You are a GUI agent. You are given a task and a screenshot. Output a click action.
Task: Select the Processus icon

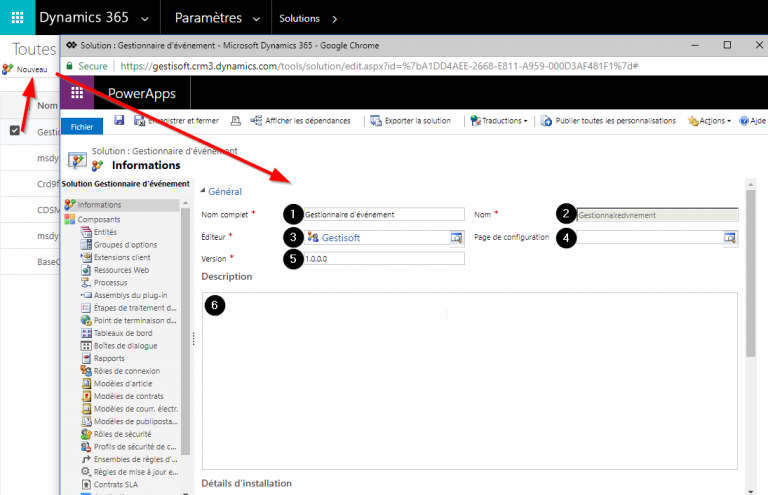[86, 283]
